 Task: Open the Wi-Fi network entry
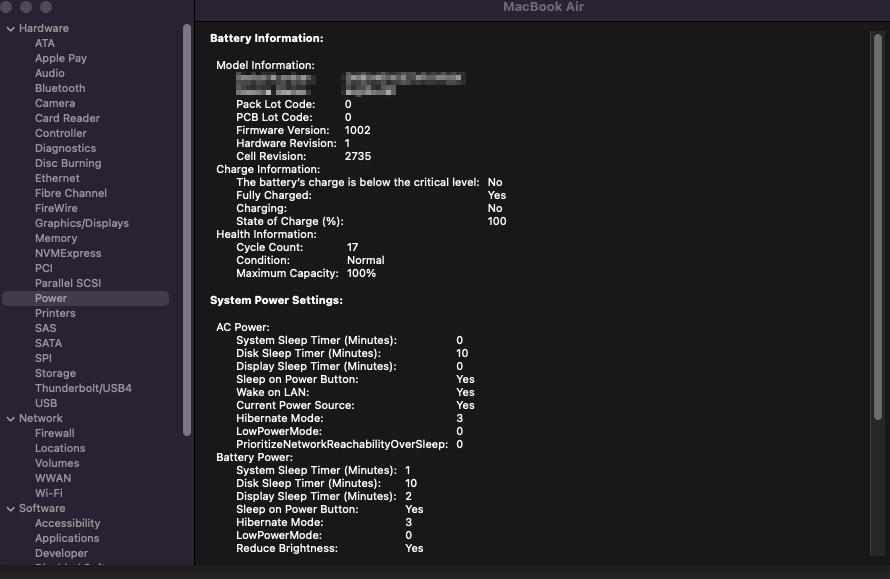coord(49,493)
